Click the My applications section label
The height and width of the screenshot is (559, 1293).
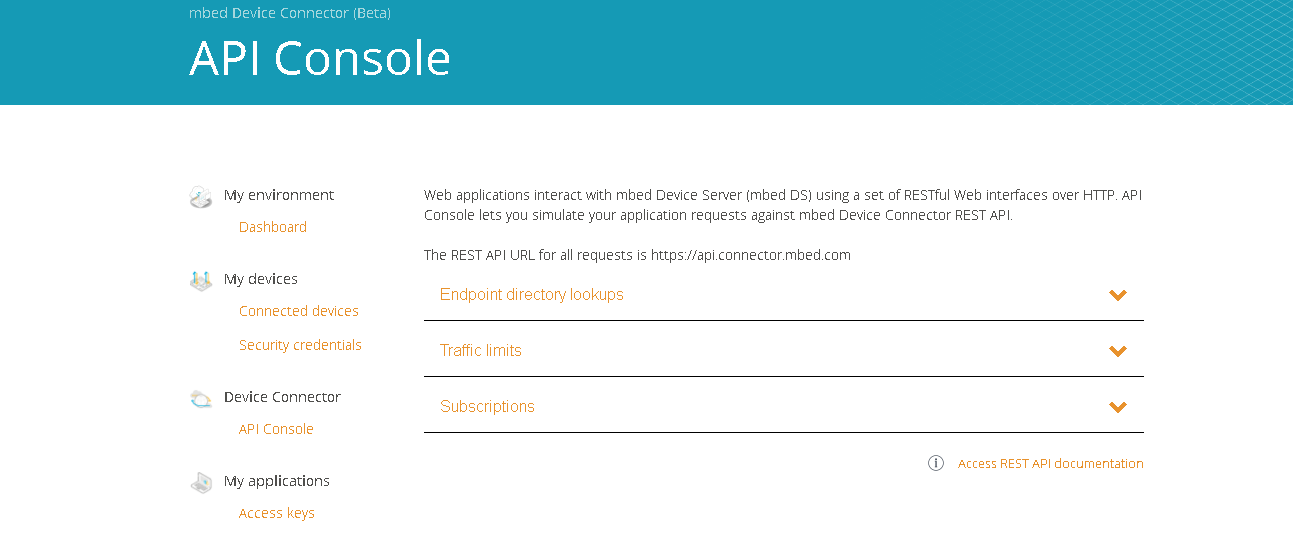click(x=277, y=481)
